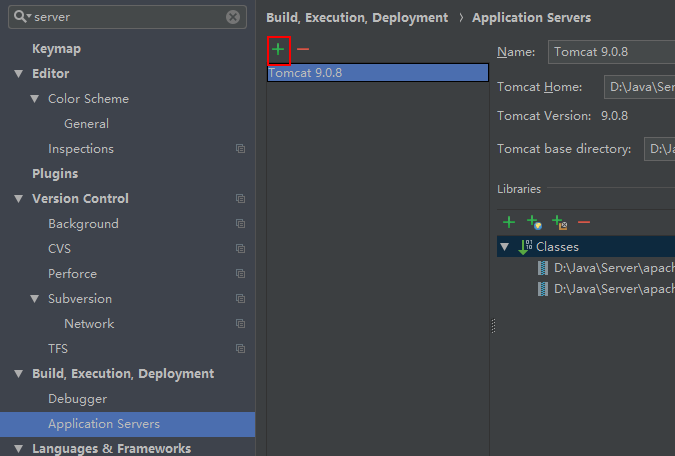Click project-level icon beside Background
This screenshot has height=456, width=675.
(x=241, y=223)
